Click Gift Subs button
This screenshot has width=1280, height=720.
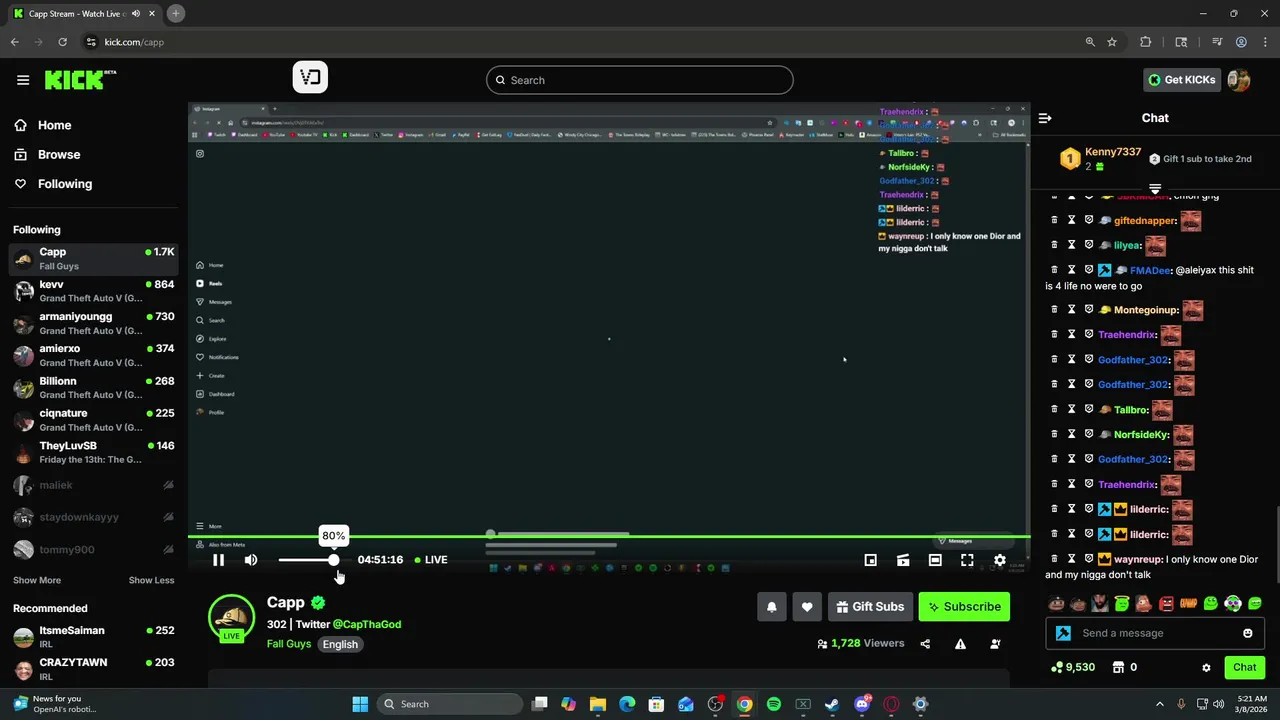[870, 607]
